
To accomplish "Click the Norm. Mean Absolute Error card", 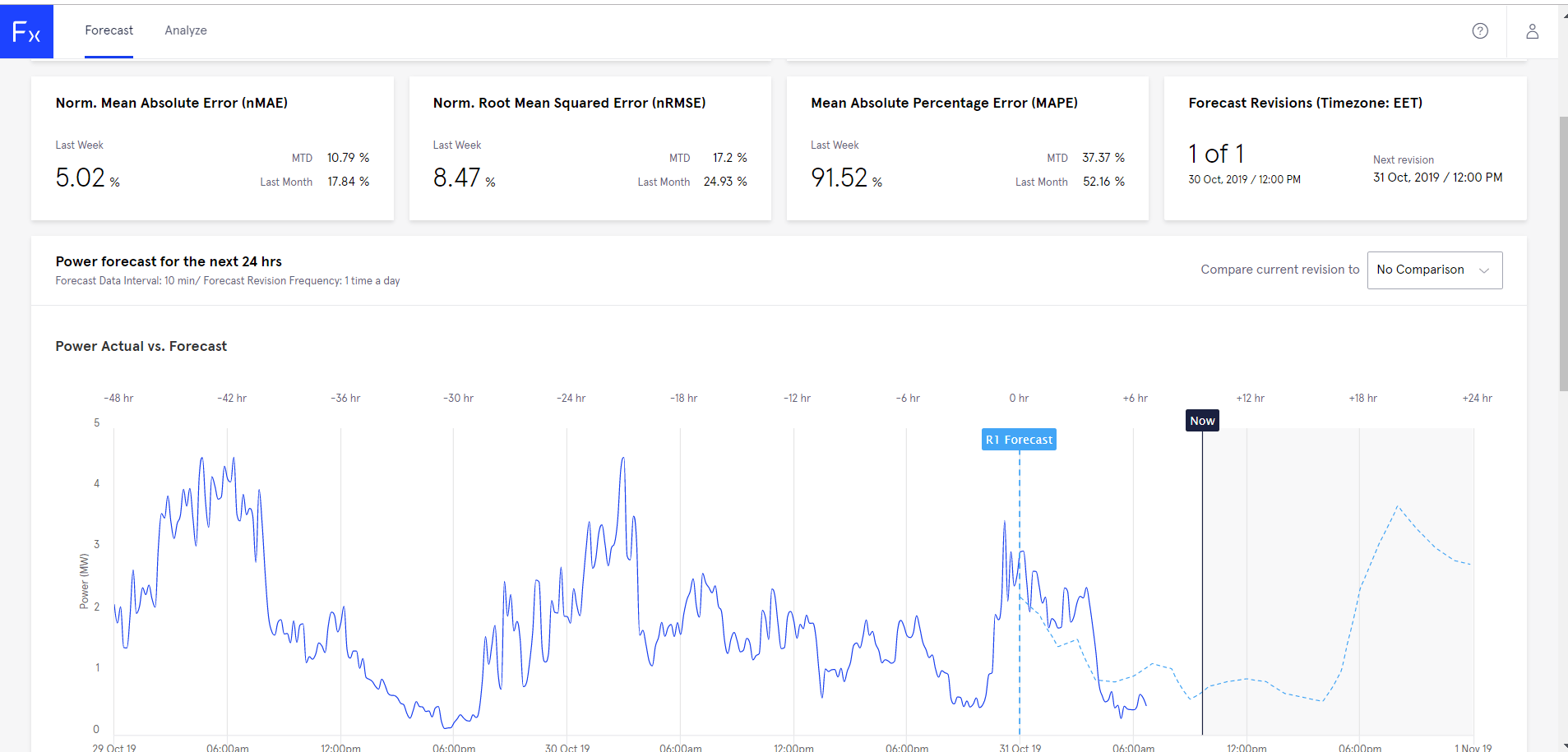I will pos(212,148).
